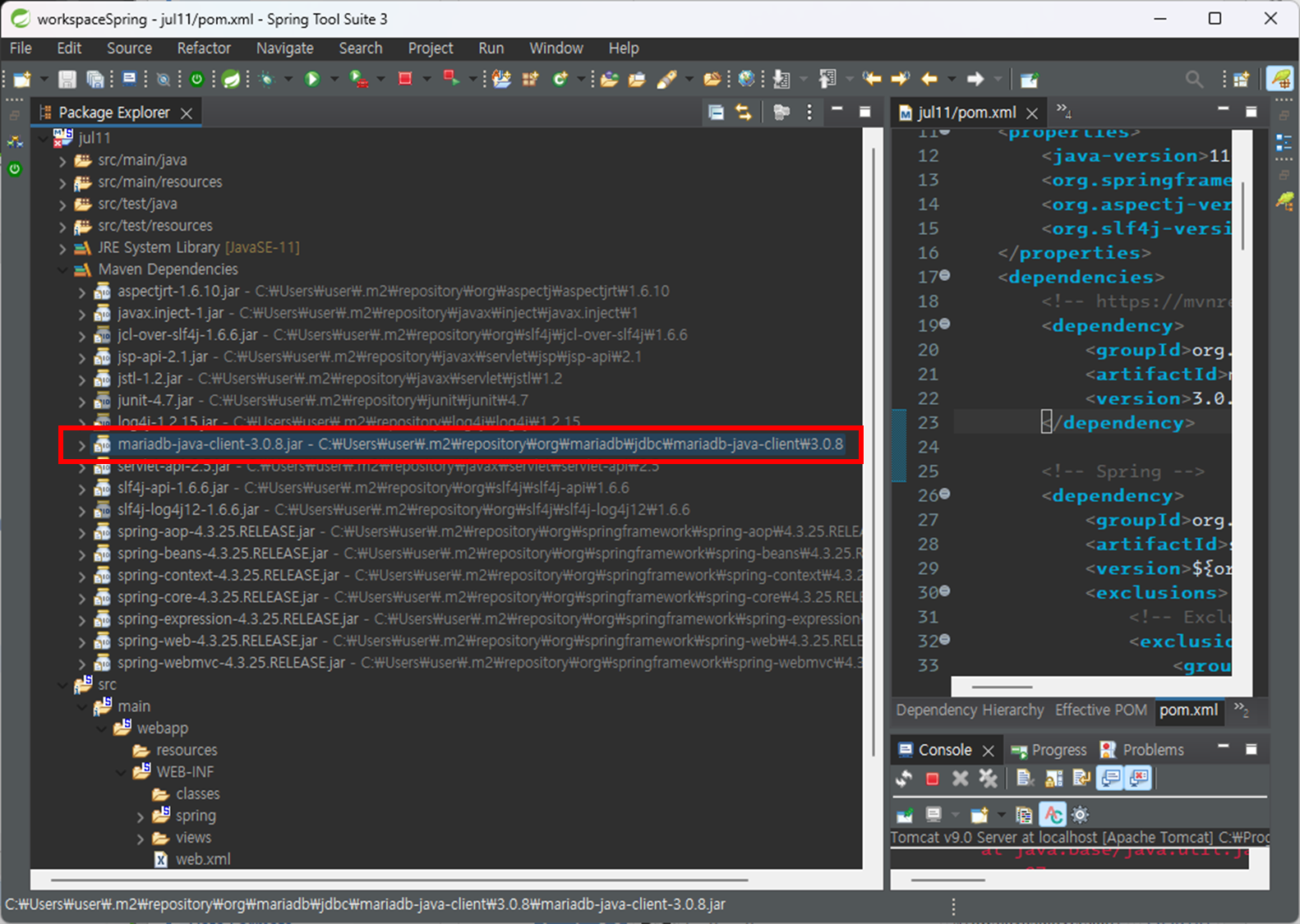The width and height of the screenshot is (1300, 924).
Task: Click the Debug bug toolbar icon
Action: click(266, 79)
